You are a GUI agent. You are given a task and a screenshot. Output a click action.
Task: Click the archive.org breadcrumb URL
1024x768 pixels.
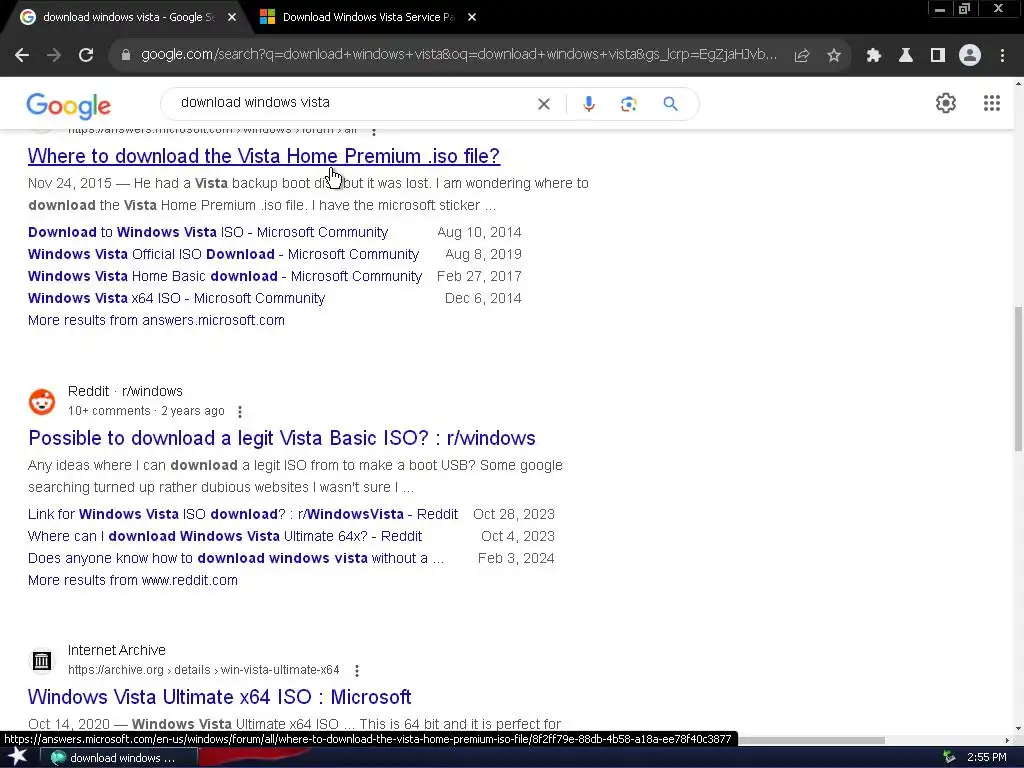pyautogui.click(x=204, y=670)
